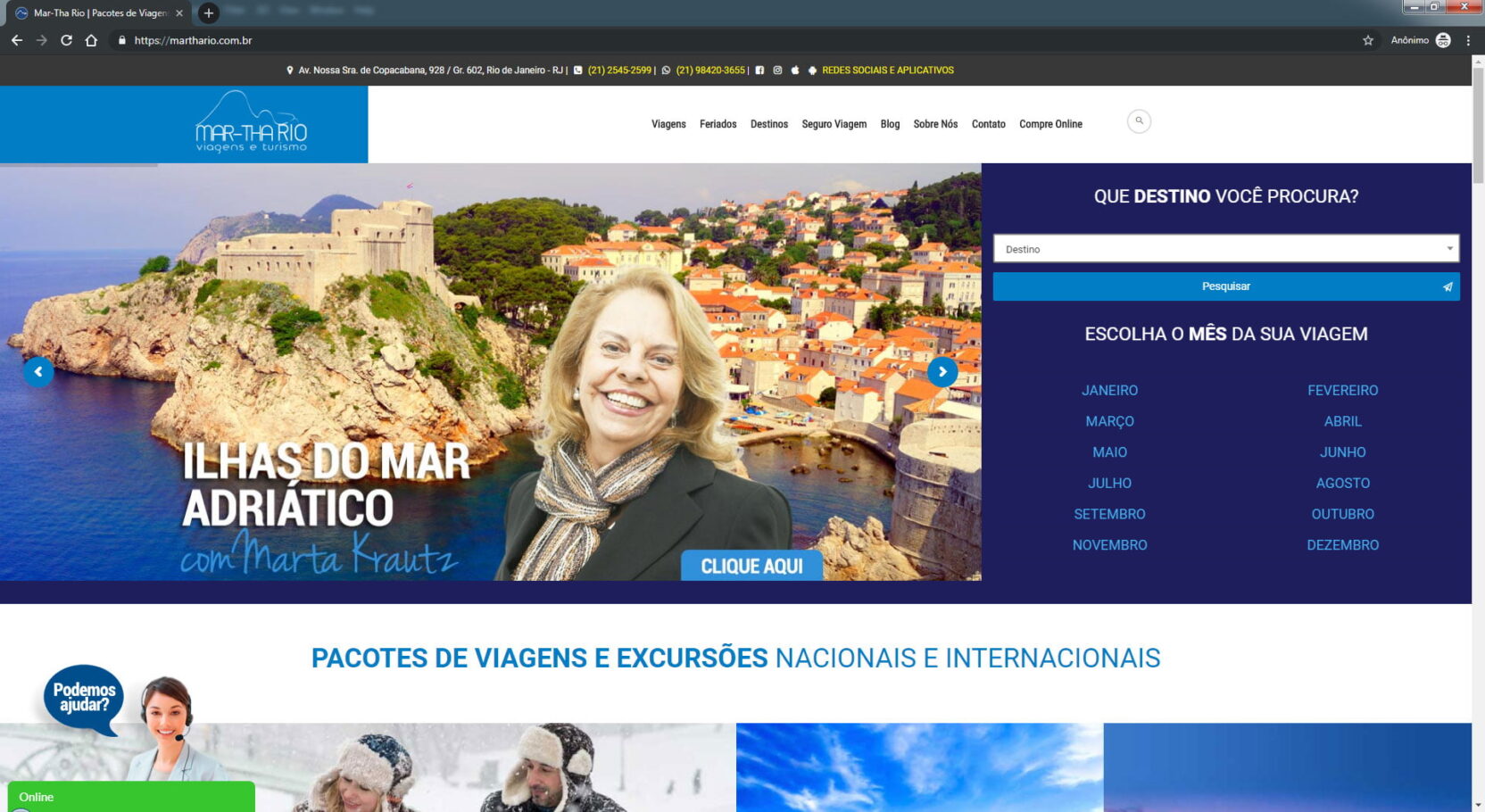Reload the page in browser
Viewport: 1485px width, 812px height.
pyautogui.click(x=66, y=40)
